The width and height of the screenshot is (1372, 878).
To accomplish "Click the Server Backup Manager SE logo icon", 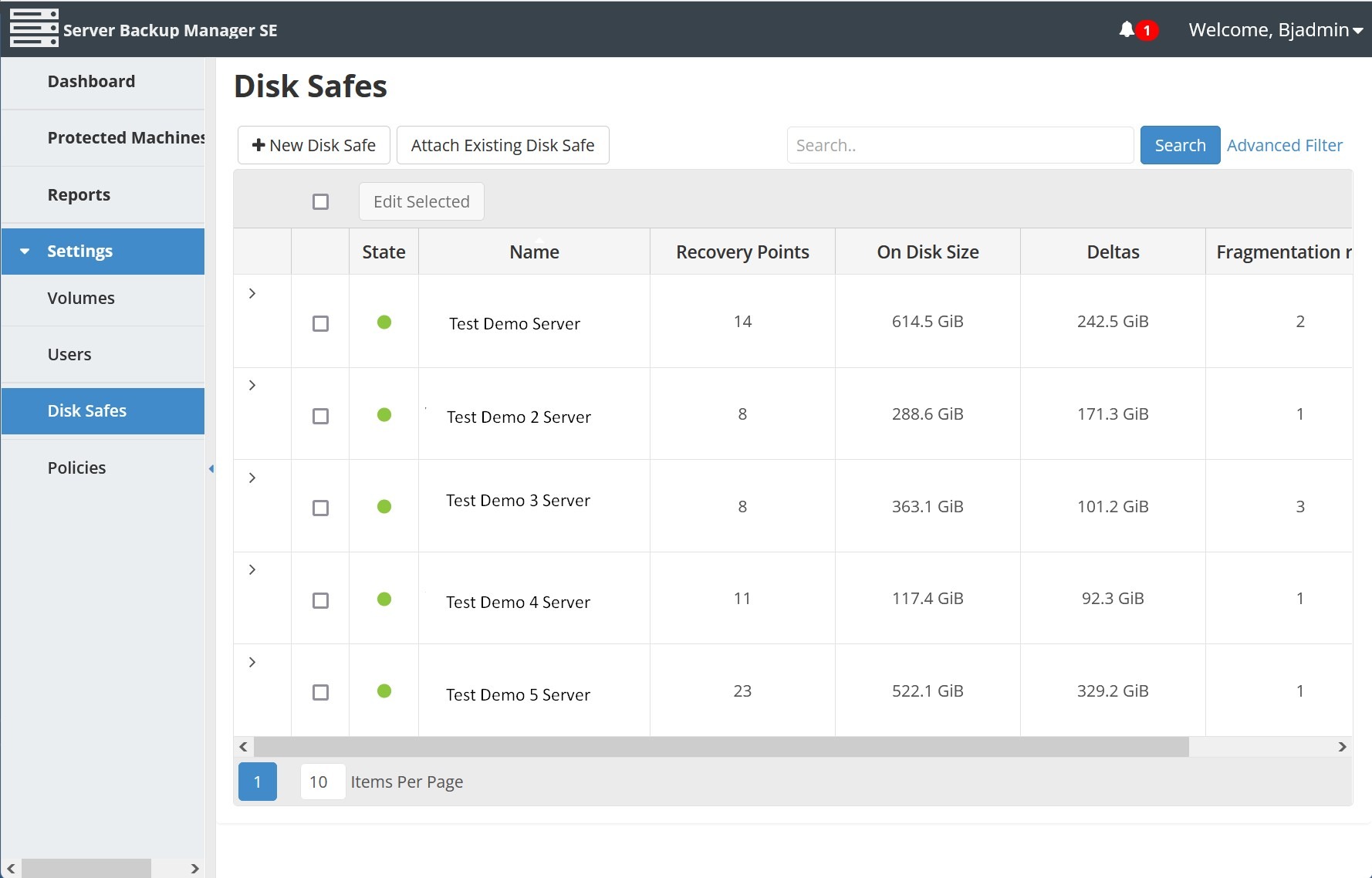I will pos(35,29).
